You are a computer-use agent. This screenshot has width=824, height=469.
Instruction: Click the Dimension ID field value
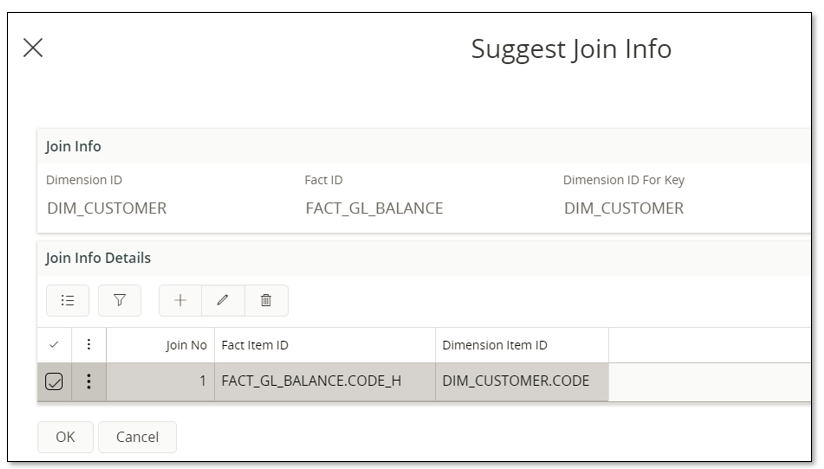[107, 209]
